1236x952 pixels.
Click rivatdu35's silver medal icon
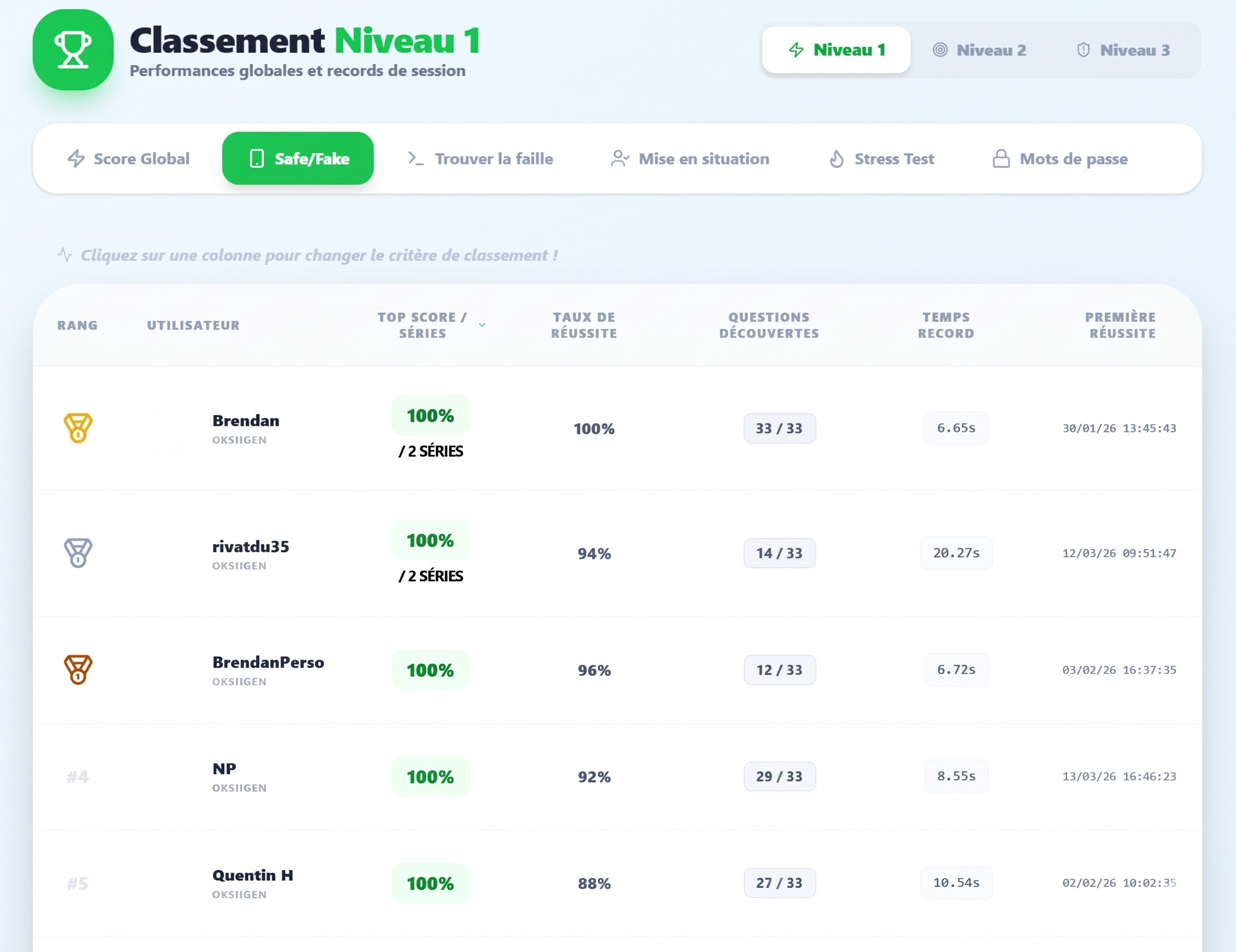click(x=78, y=552)
